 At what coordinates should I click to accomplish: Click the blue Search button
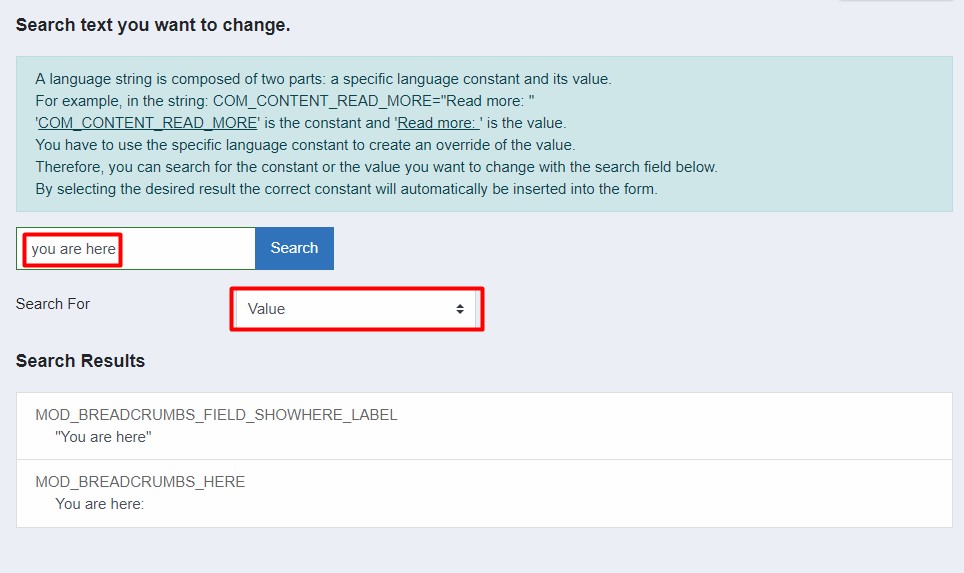pos(294,248)
